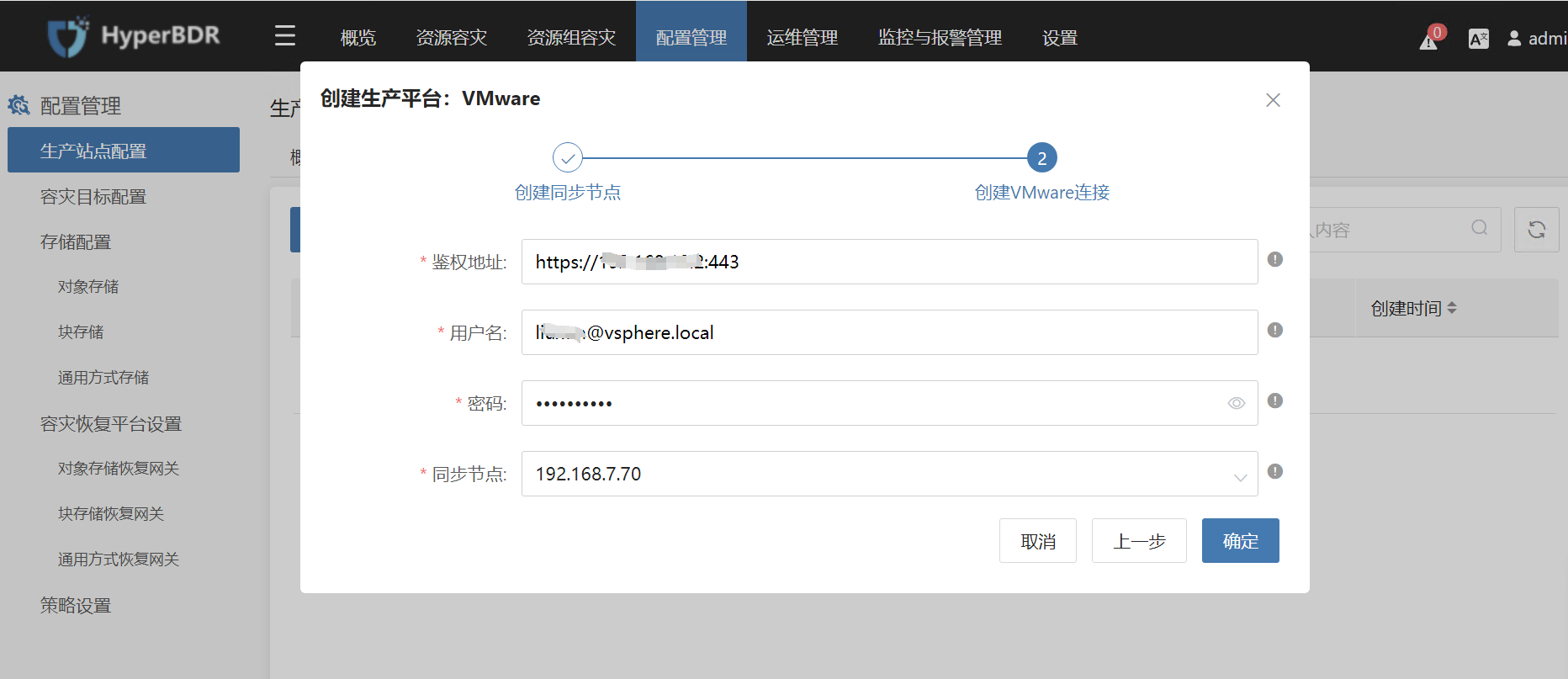Click the 创建VMware连接 step label
The width and height of the screenshot is (1568, 679).
(1041, 193)
